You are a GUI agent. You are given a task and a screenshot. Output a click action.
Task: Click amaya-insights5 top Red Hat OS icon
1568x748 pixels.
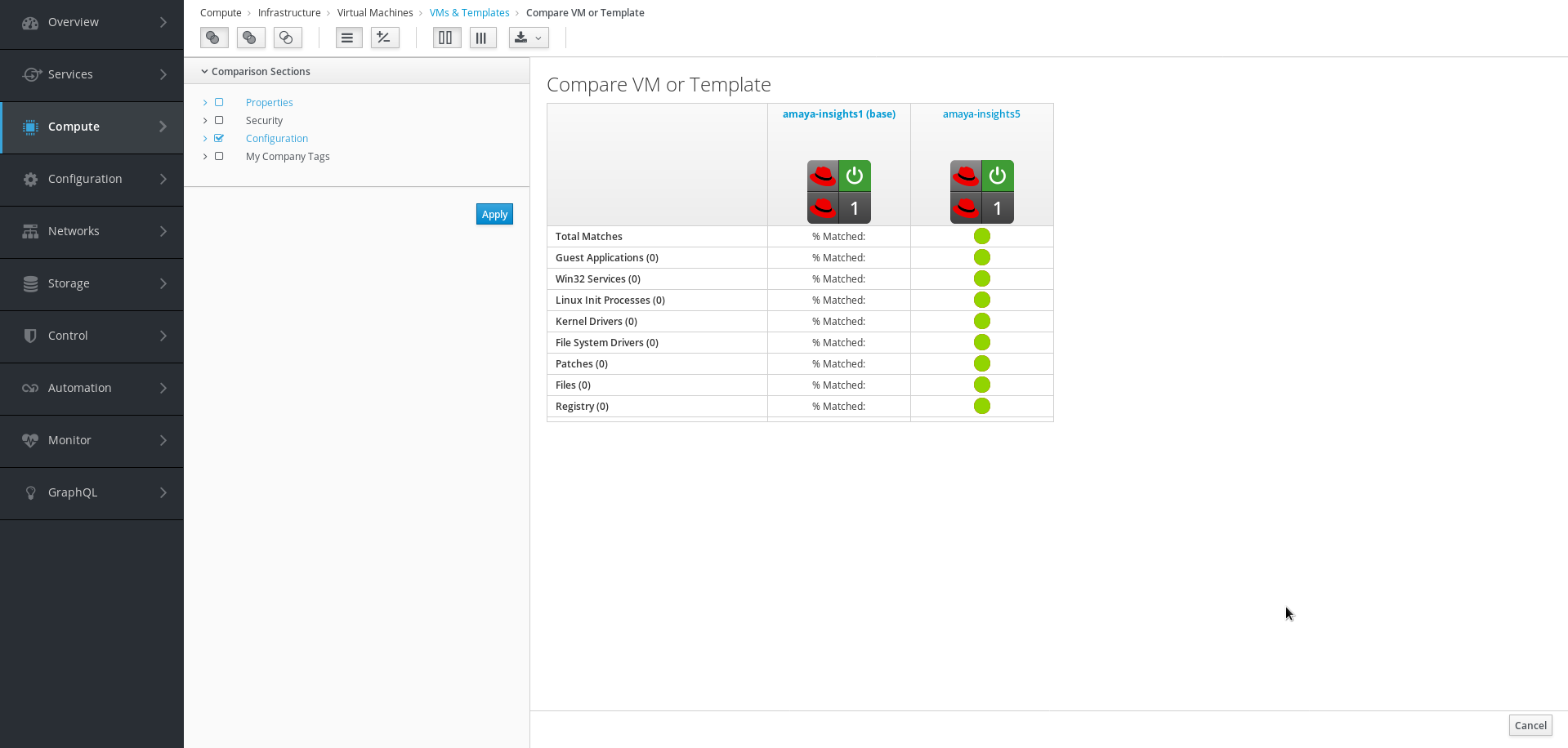click(x=966, y=176)
